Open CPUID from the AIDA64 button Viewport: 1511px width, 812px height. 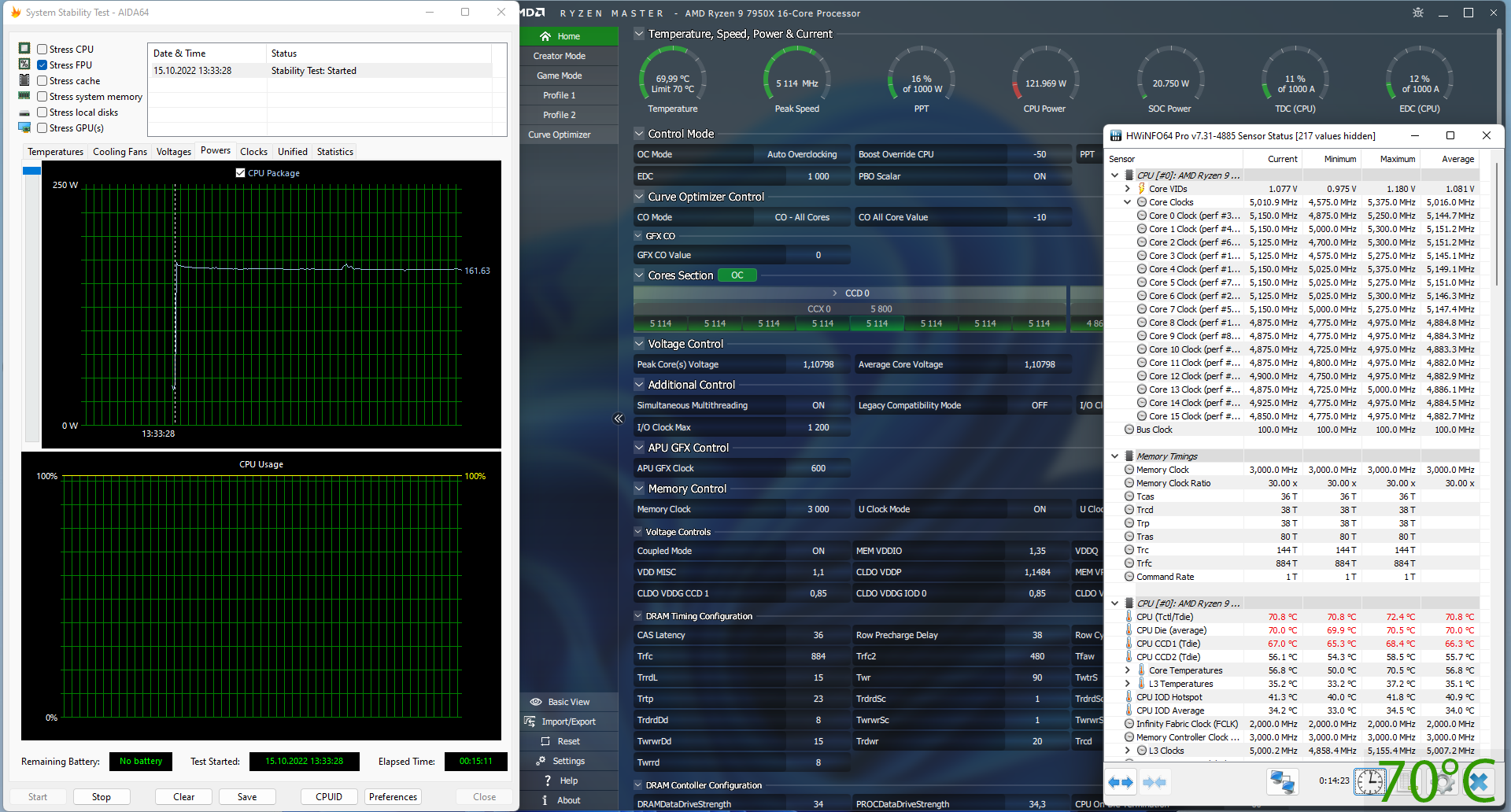tap(329, 797)
